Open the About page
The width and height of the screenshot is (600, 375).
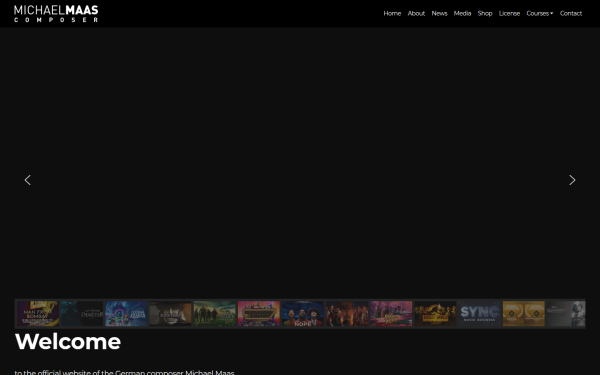[x=416, y=13]
